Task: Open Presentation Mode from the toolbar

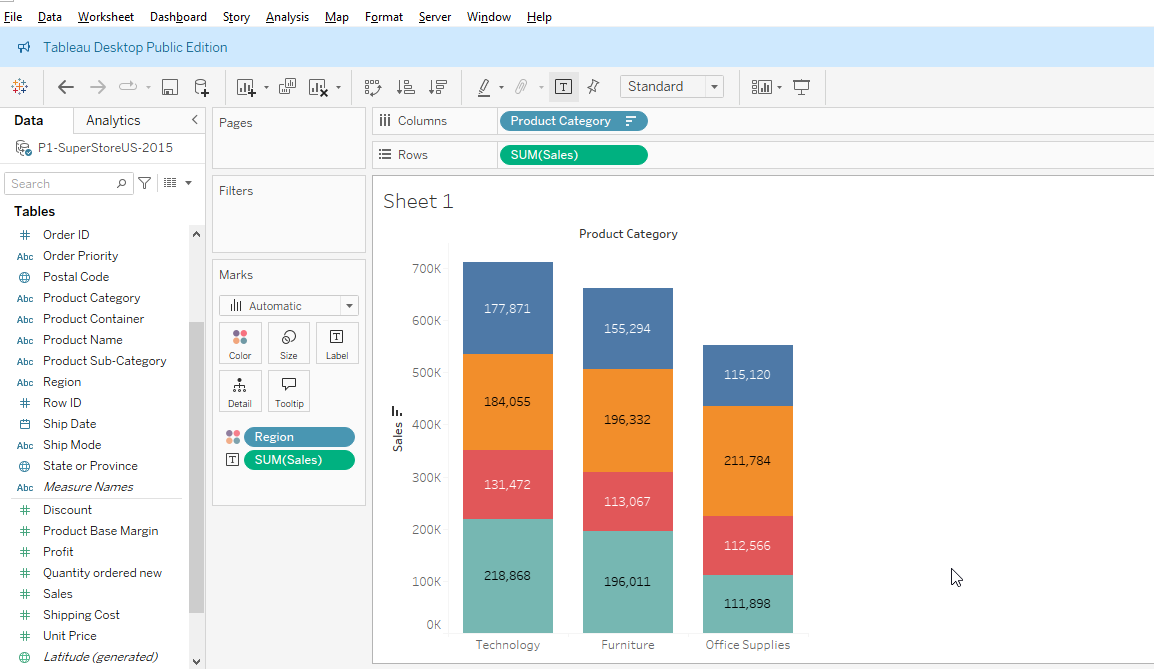Action: (801, 87)
